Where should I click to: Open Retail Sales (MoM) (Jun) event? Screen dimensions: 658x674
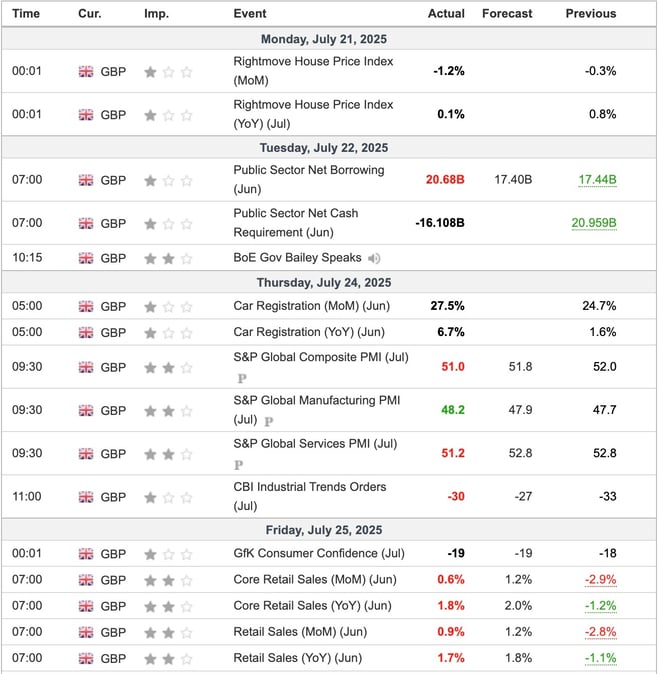click(x=300, y=632)
